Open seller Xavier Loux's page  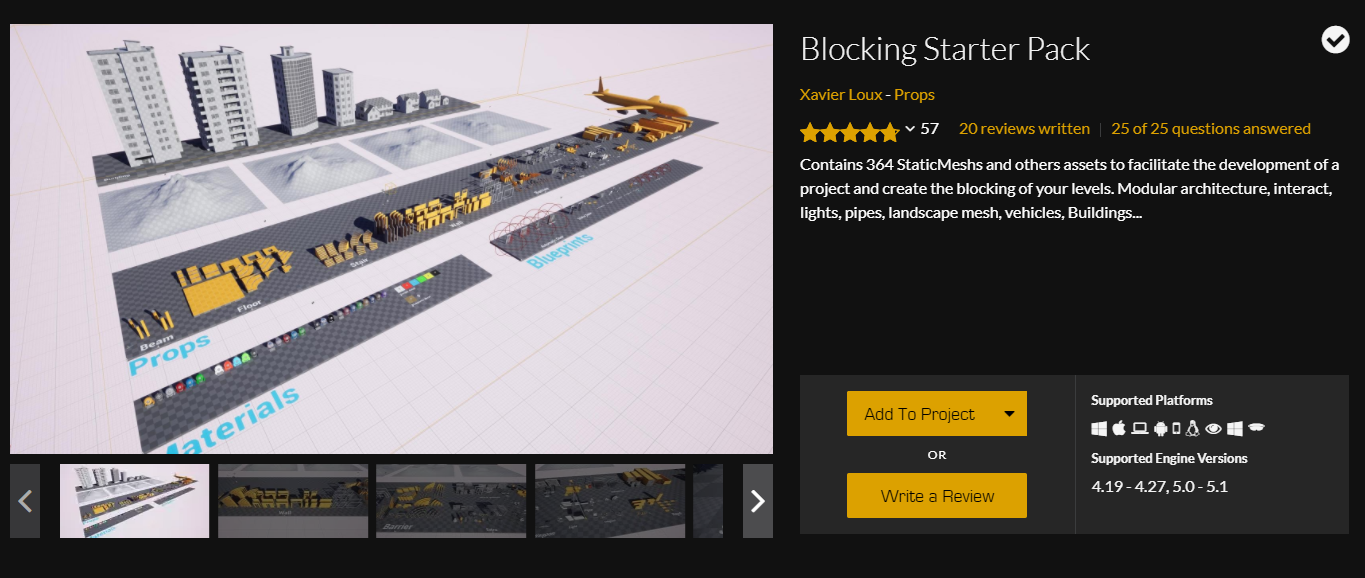pyautogui.click(x=840, y=95)
